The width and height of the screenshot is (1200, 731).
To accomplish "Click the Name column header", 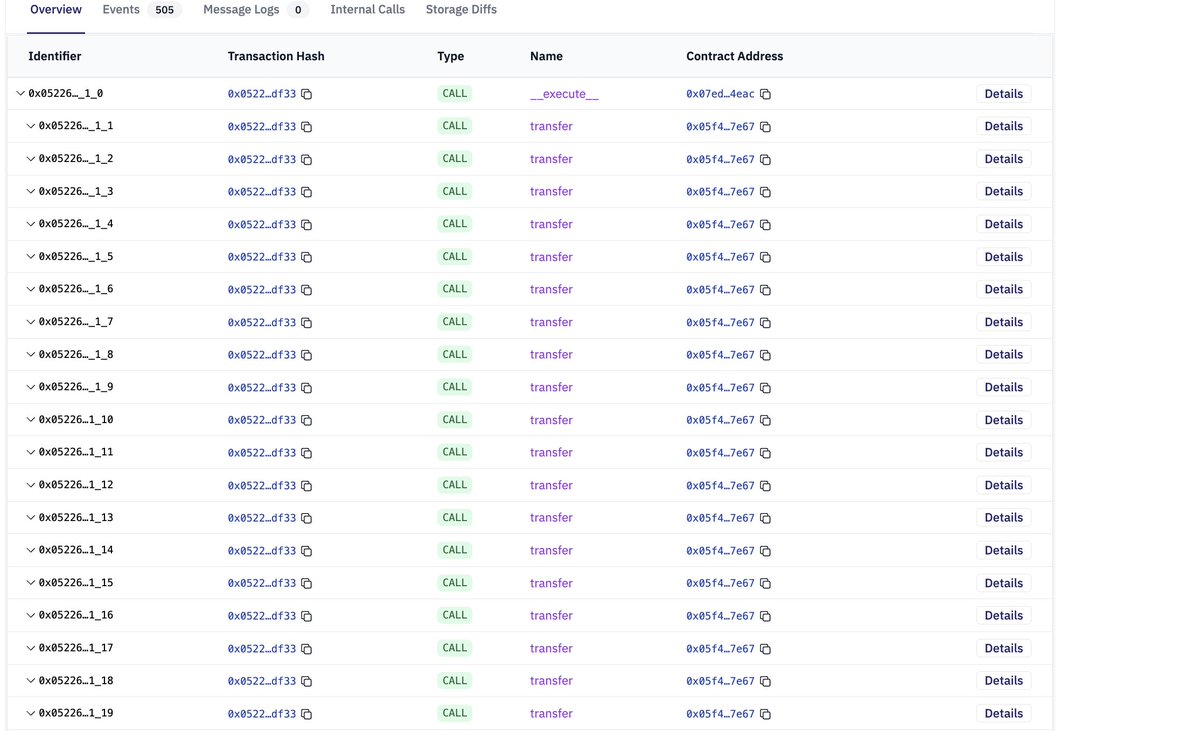I will [x=546, y=57].
